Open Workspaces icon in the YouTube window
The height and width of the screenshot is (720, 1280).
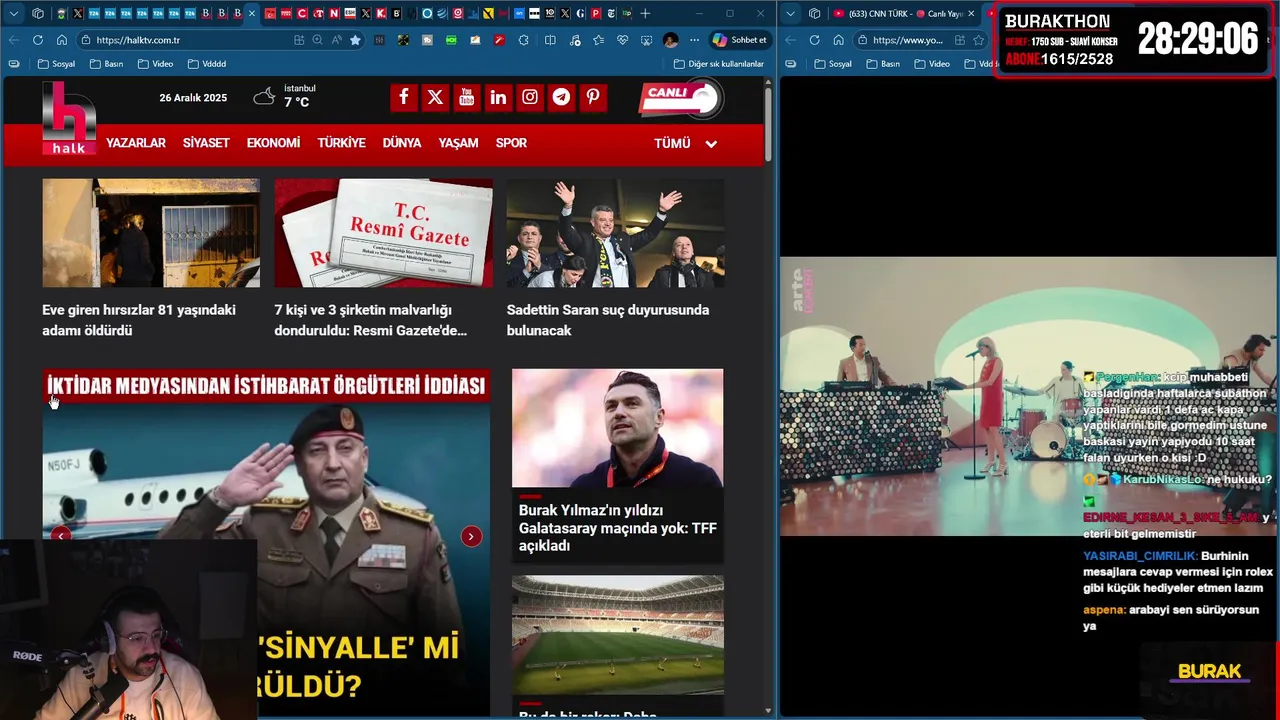point(814,13)
